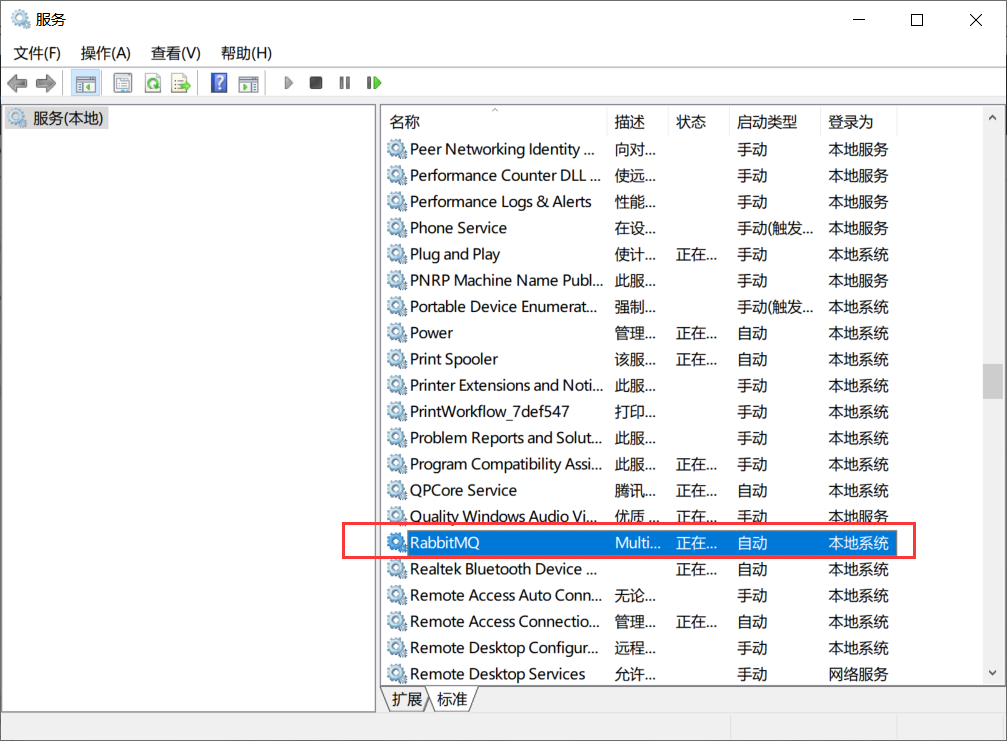Select the Remote Desktop Services name
The image size is (1007, 741).
click(x=497, y=674)
